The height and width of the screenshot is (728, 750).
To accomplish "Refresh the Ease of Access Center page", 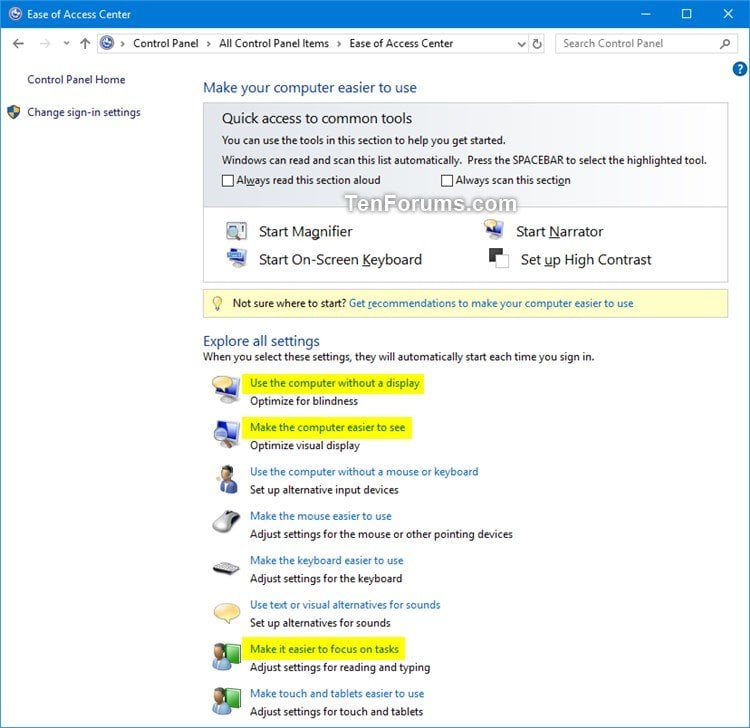I will pos(537,44).
